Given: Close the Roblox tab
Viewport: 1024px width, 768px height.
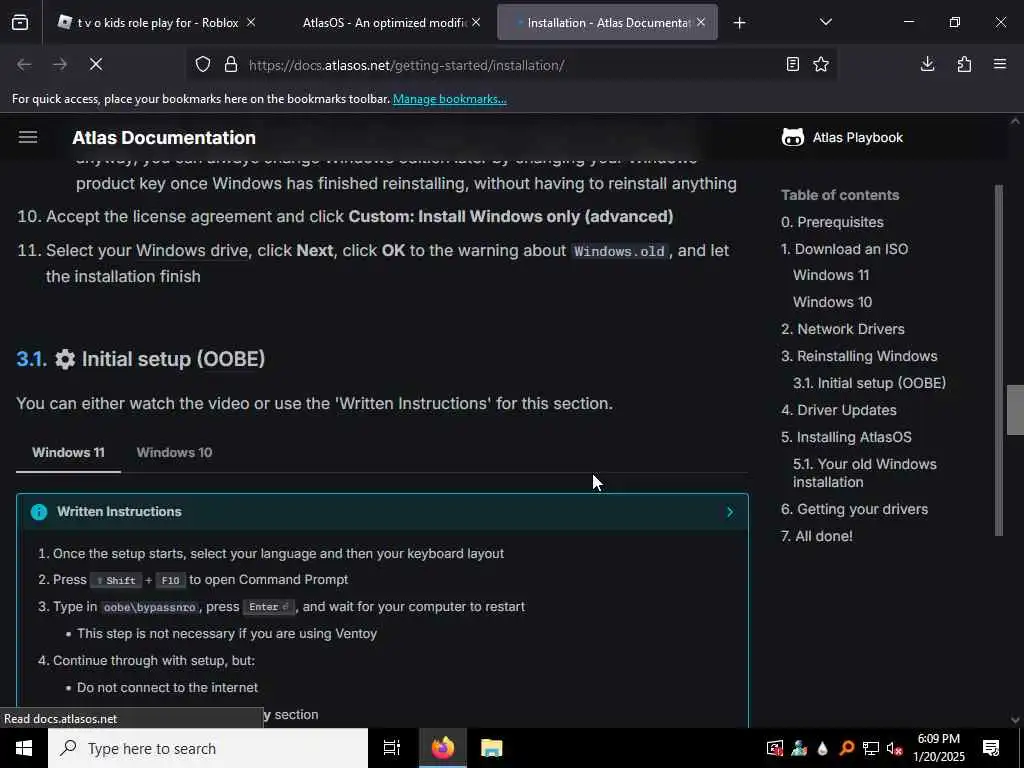Looking at the screenshot, I should coord(251,22).
